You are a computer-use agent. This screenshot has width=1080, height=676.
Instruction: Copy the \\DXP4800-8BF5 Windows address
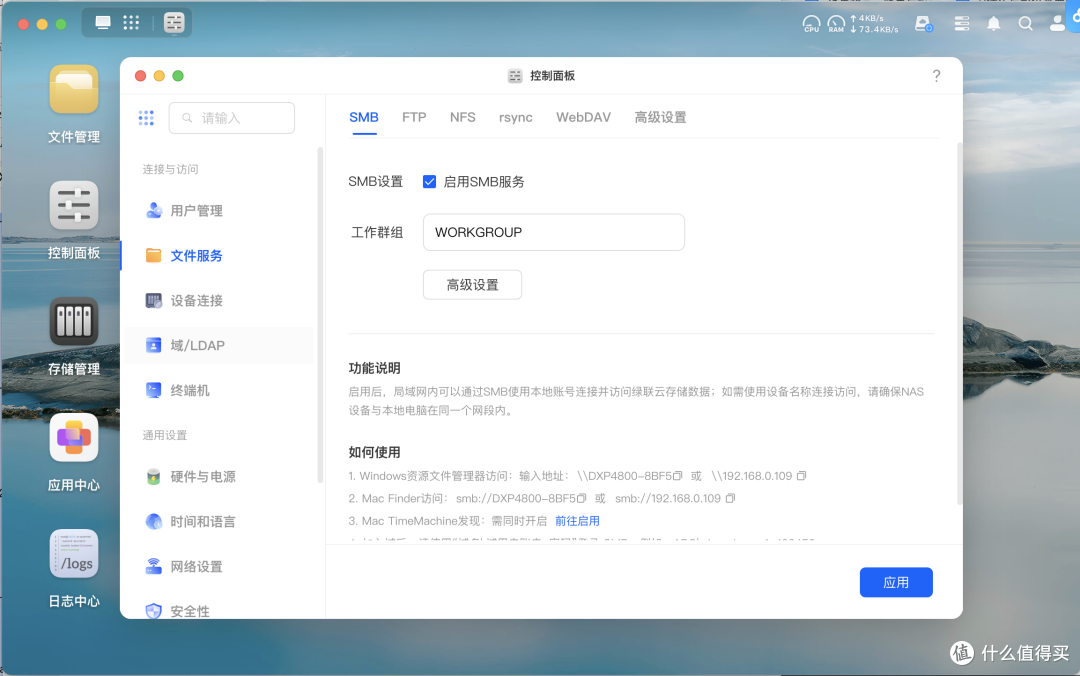coord(678,475)
